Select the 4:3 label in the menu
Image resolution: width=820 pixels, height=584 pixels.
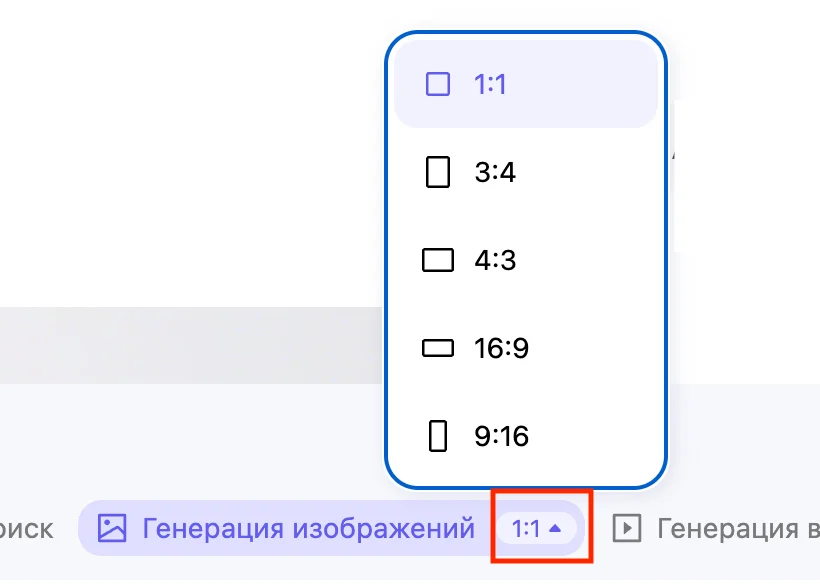click(495, 260)
